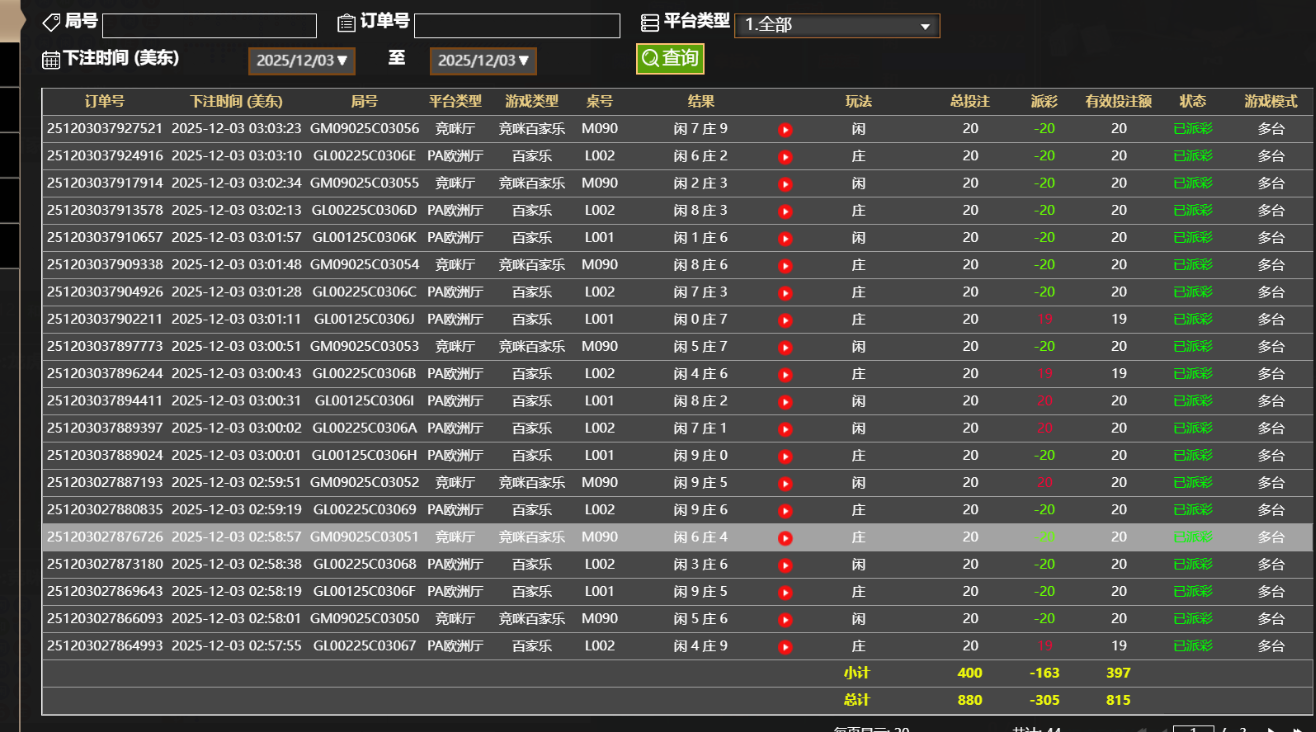Play the video for round GM09025C03053

[785, 348]
